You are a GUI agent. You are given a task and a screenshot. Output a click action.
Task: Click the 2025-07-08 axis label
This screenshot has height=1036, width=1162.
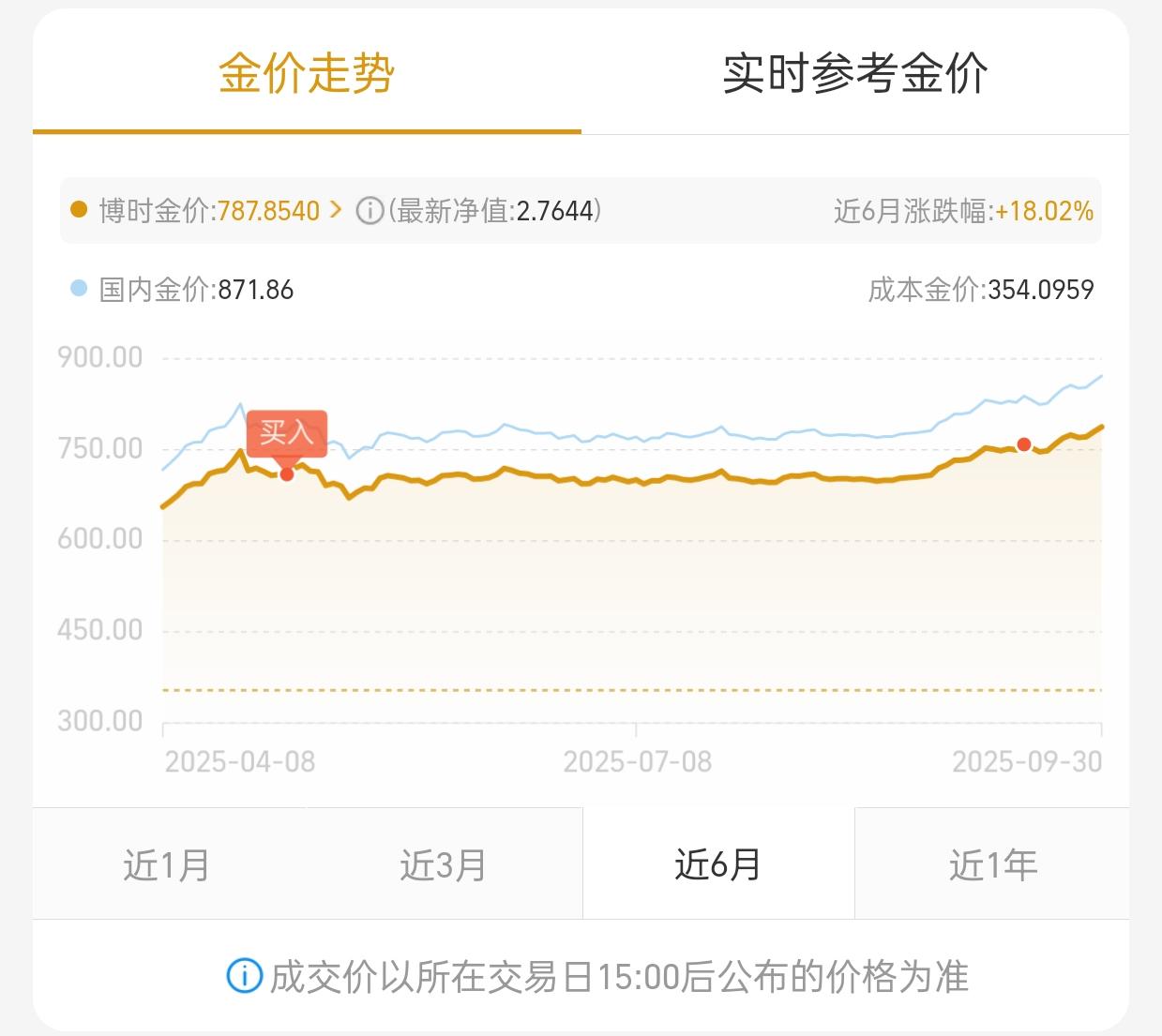pos(636,761)
